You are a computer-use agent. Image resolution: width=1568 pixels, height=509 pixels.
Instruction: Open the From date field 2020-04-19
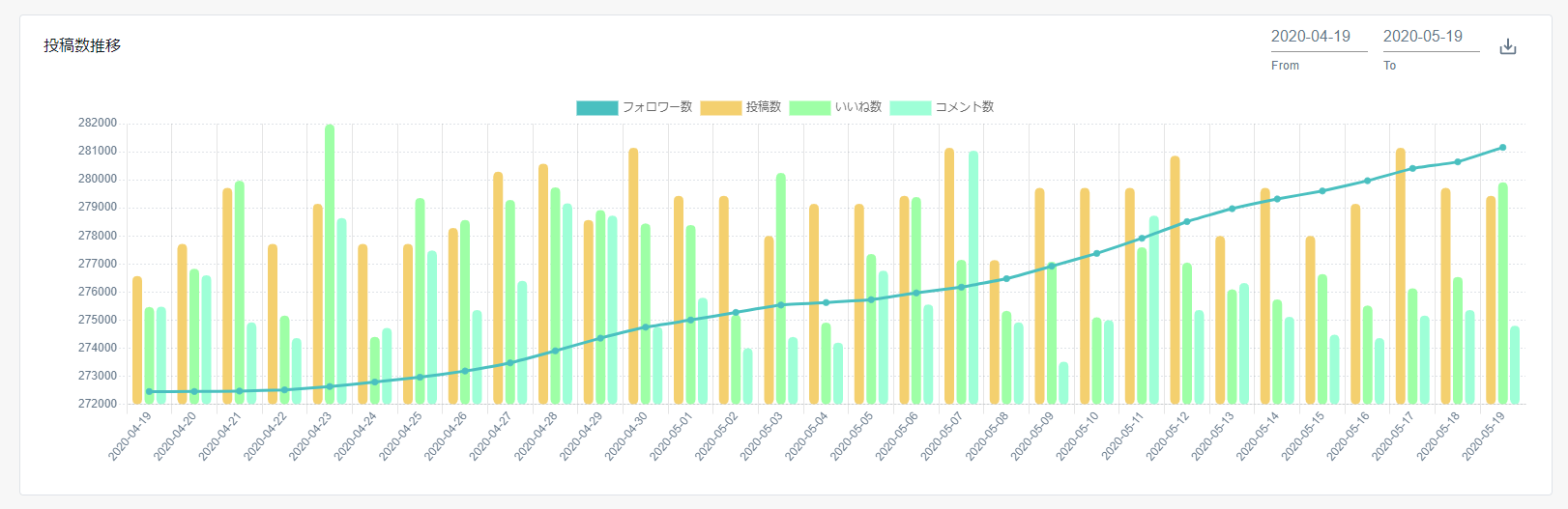[1319, 37]
